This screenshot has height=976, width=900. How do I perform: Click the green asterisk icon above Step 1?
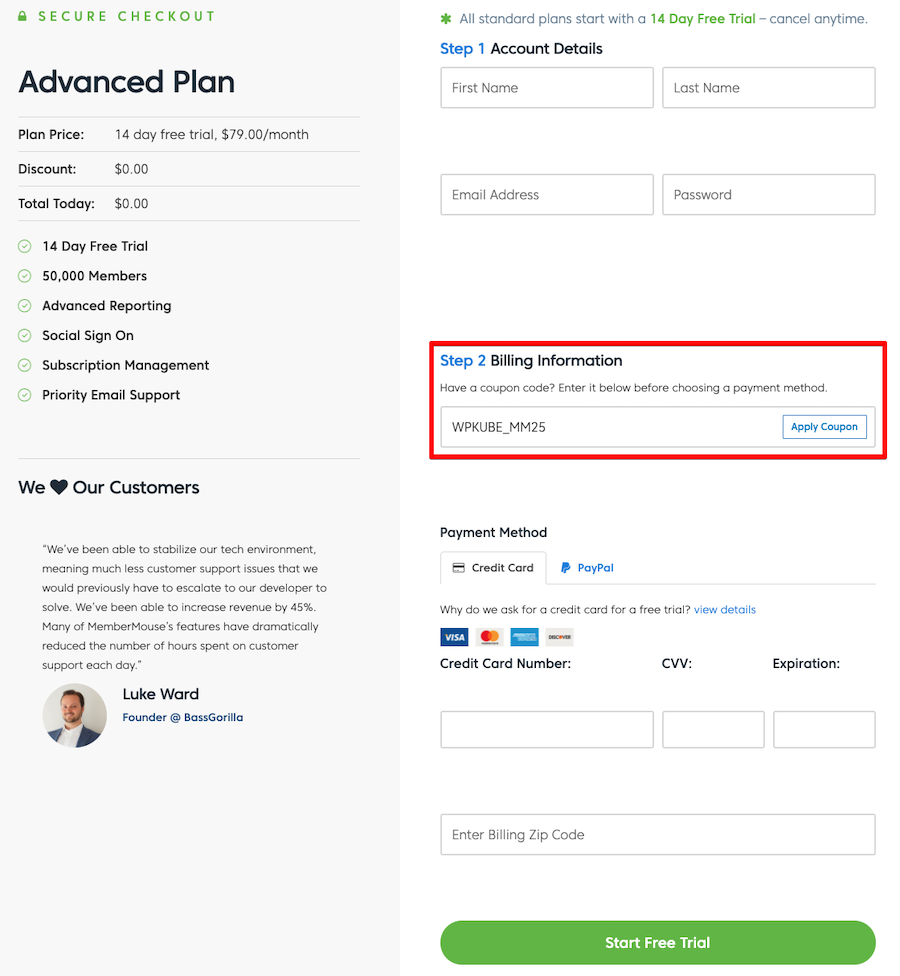(x=446, y=19)
